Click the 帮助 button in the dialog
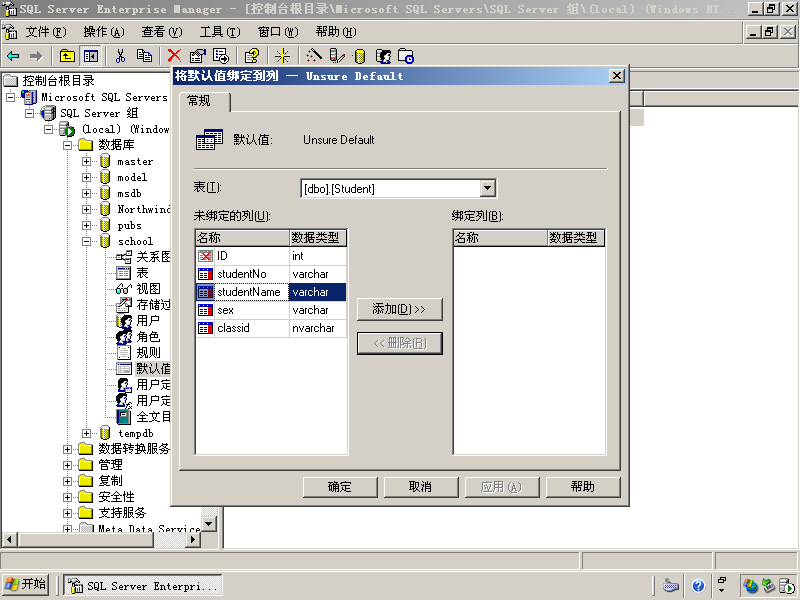 [583, 487]
